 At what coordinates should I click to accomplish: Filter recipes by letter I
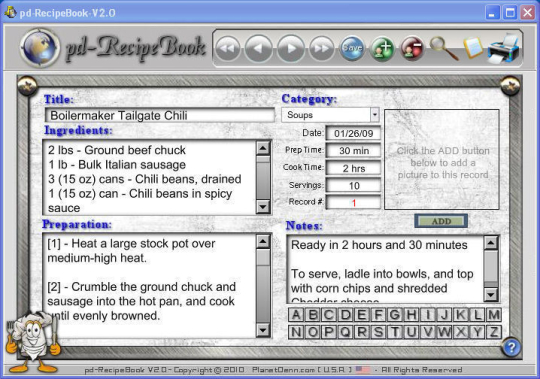(428, 315)
